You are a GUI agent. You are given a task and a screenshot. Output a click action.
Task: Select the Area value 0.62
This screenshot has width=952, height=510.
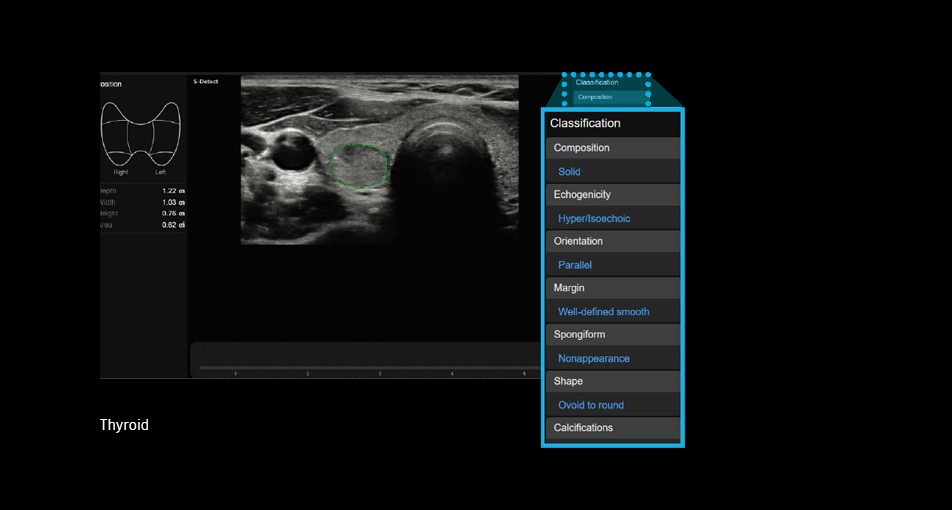click(173, 225)
